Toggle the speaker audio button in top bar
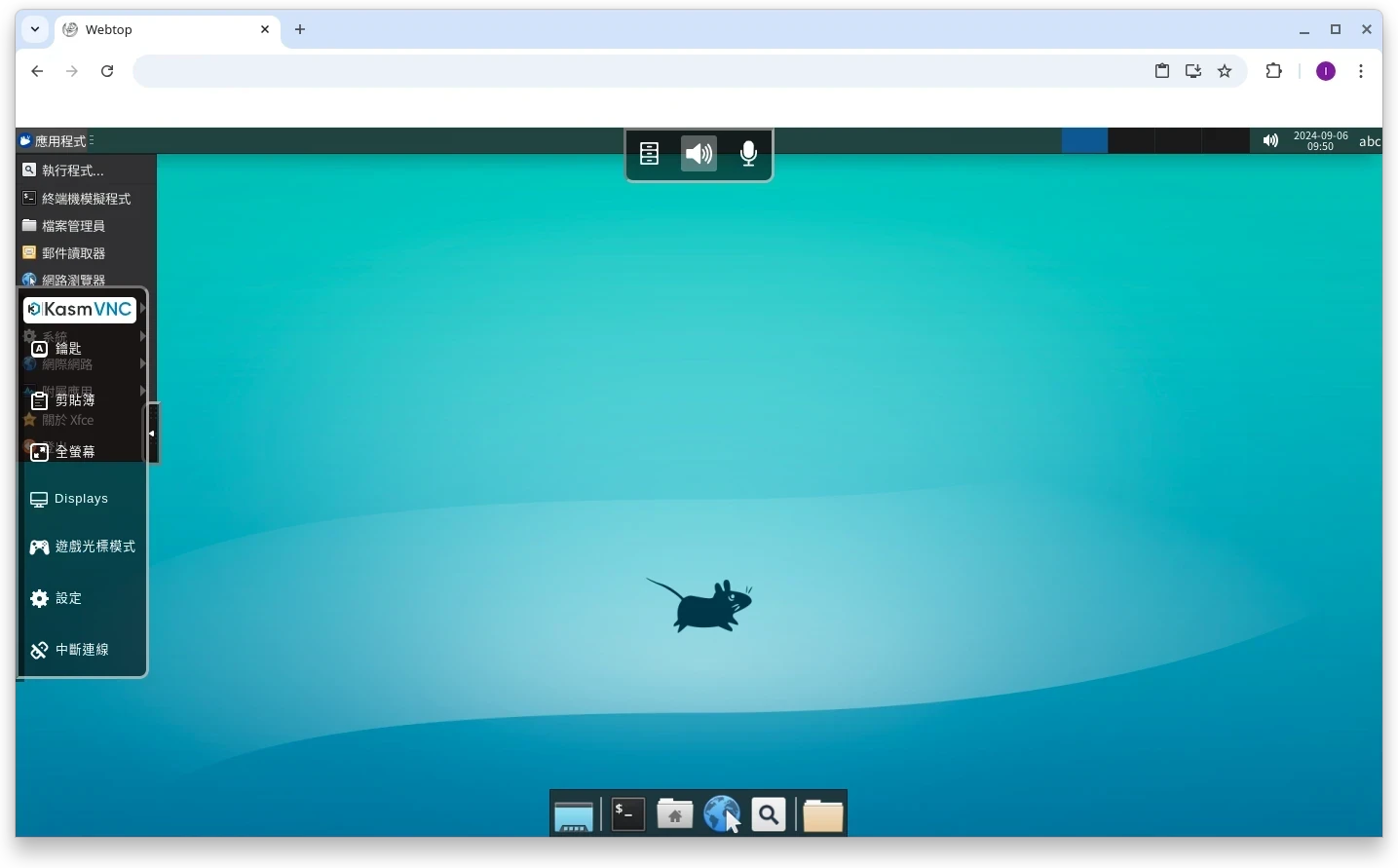Screen dimensions: 1398x868 [699, 154]
